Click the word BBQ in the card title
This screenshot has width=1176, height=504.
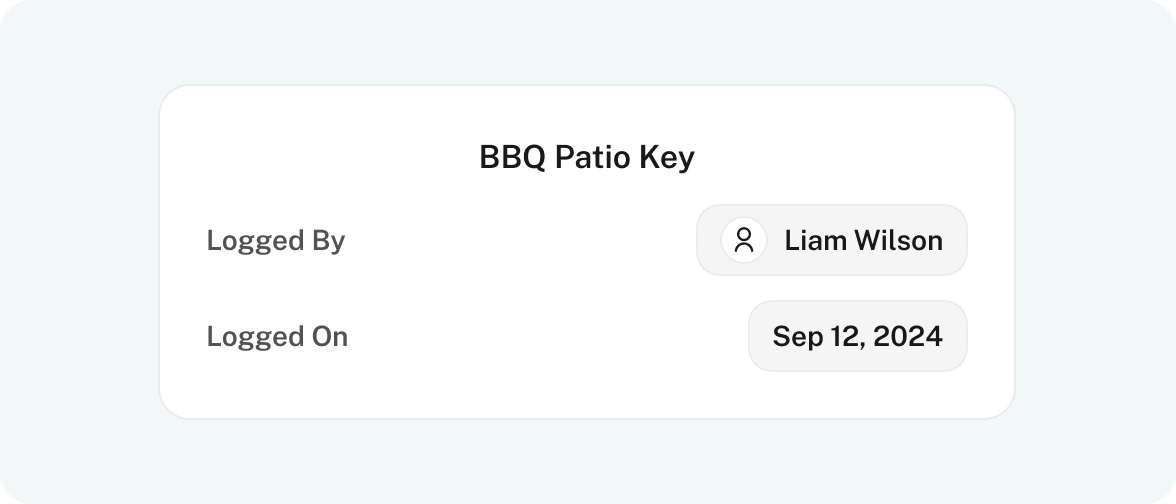512,158
